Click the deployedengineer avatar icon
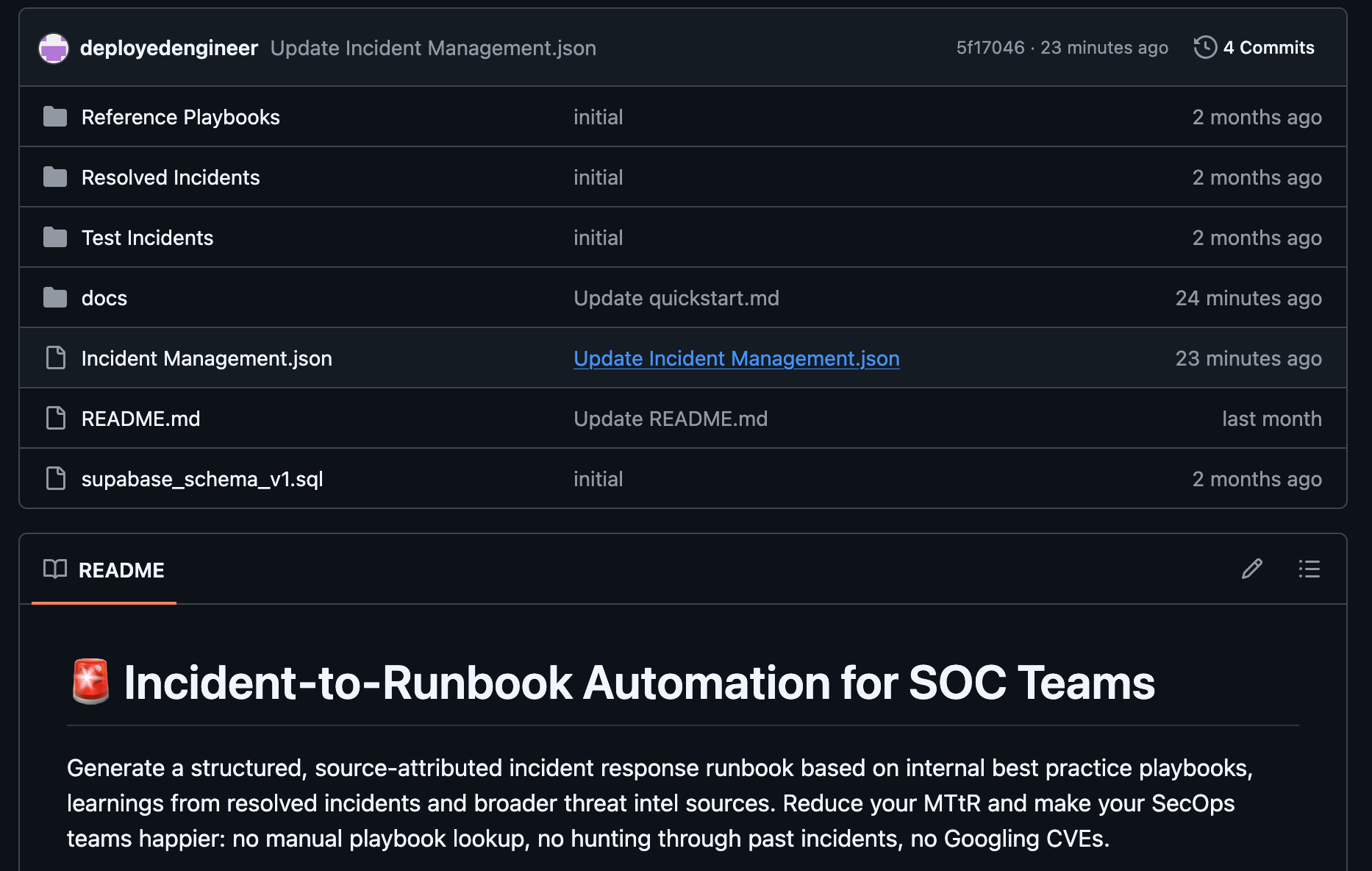The height and width of the screenshot is (871, 1372). pos(54,49)
